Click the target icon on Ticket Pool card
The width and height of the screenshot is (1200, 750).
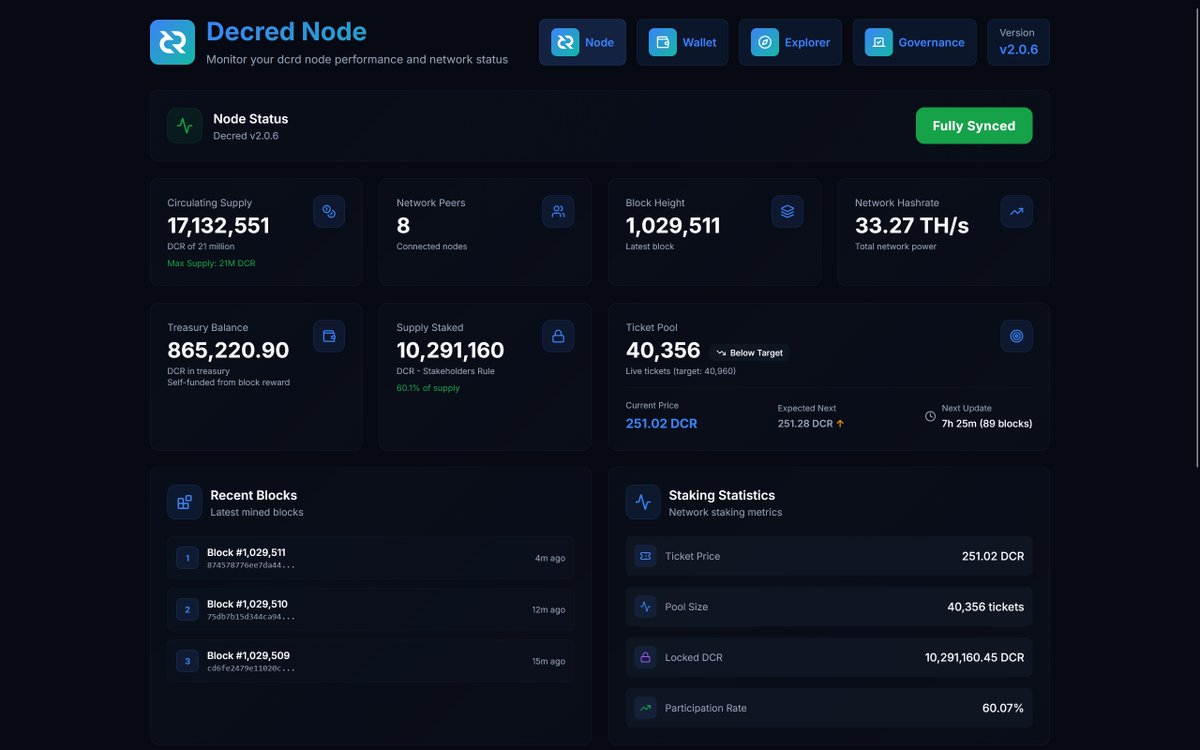pos(1016,336)
